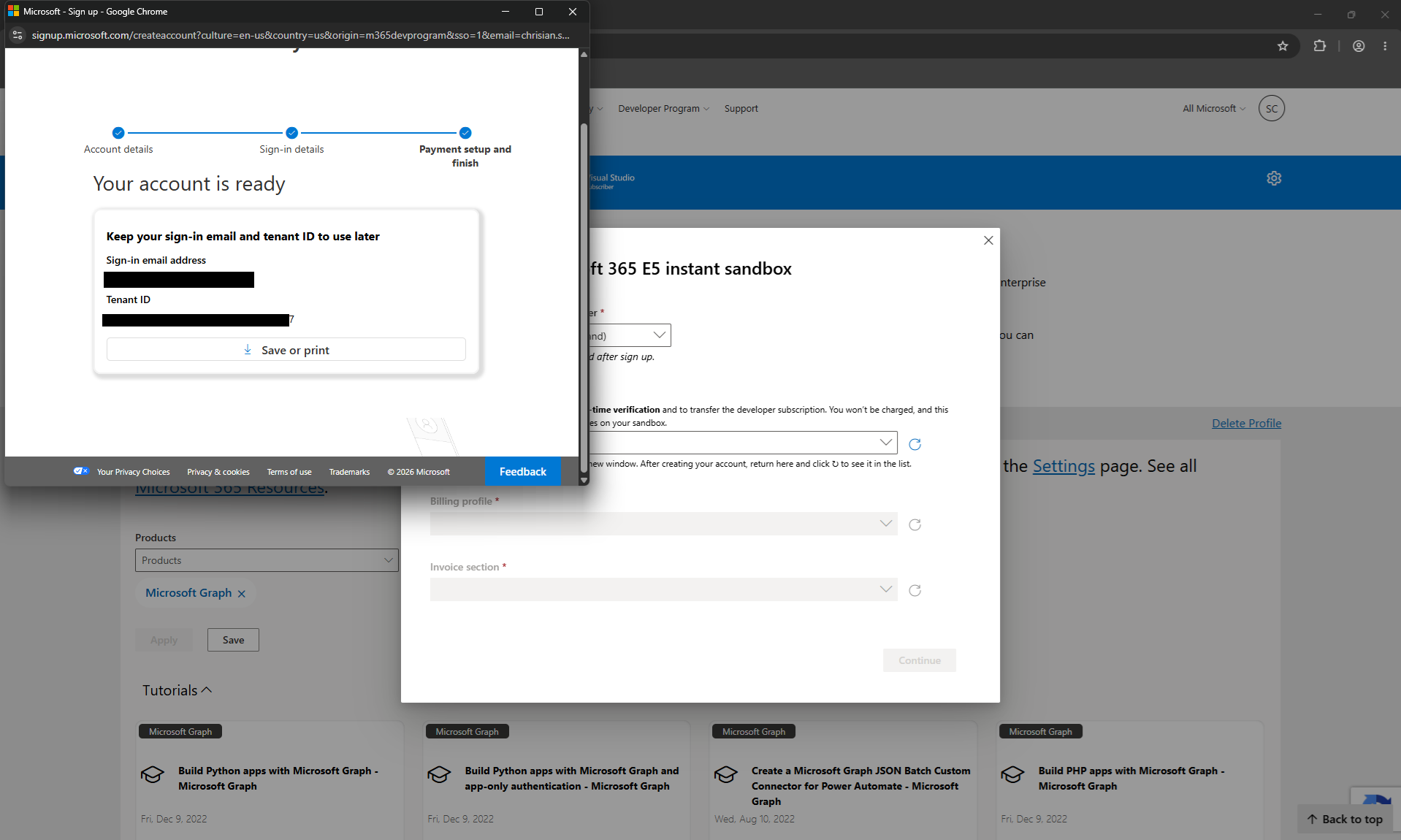The image size is (1401, 840).
Task: Click the site information icon in the sign-up address bar
Action: tap(18, 35)
